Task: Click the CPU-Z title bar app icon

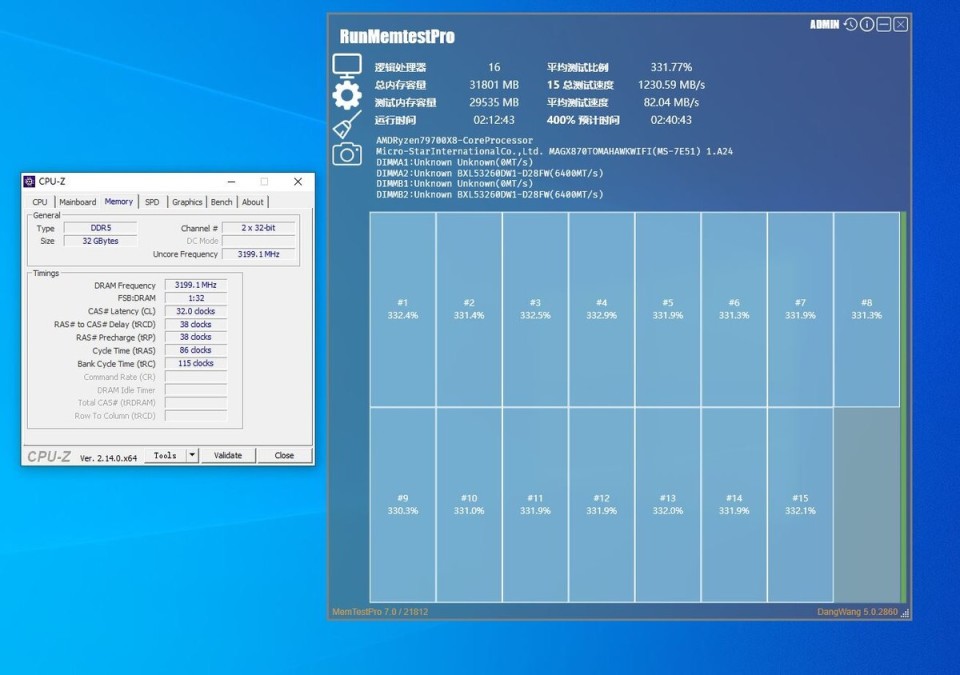Action: (x=29, y=182)
